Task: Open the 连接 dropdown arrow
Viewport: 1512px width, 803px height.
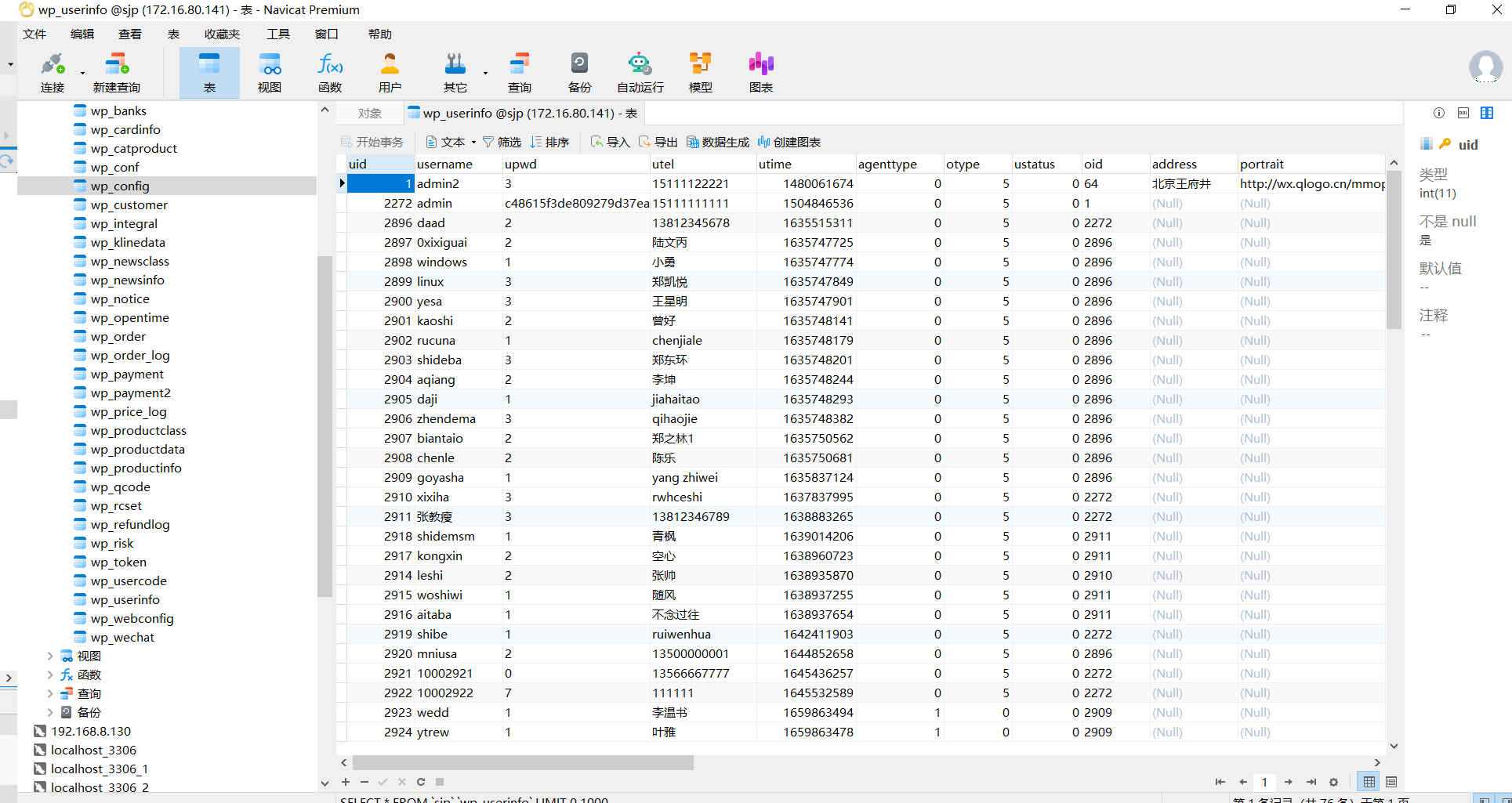Action: click(x=82, y=74)
